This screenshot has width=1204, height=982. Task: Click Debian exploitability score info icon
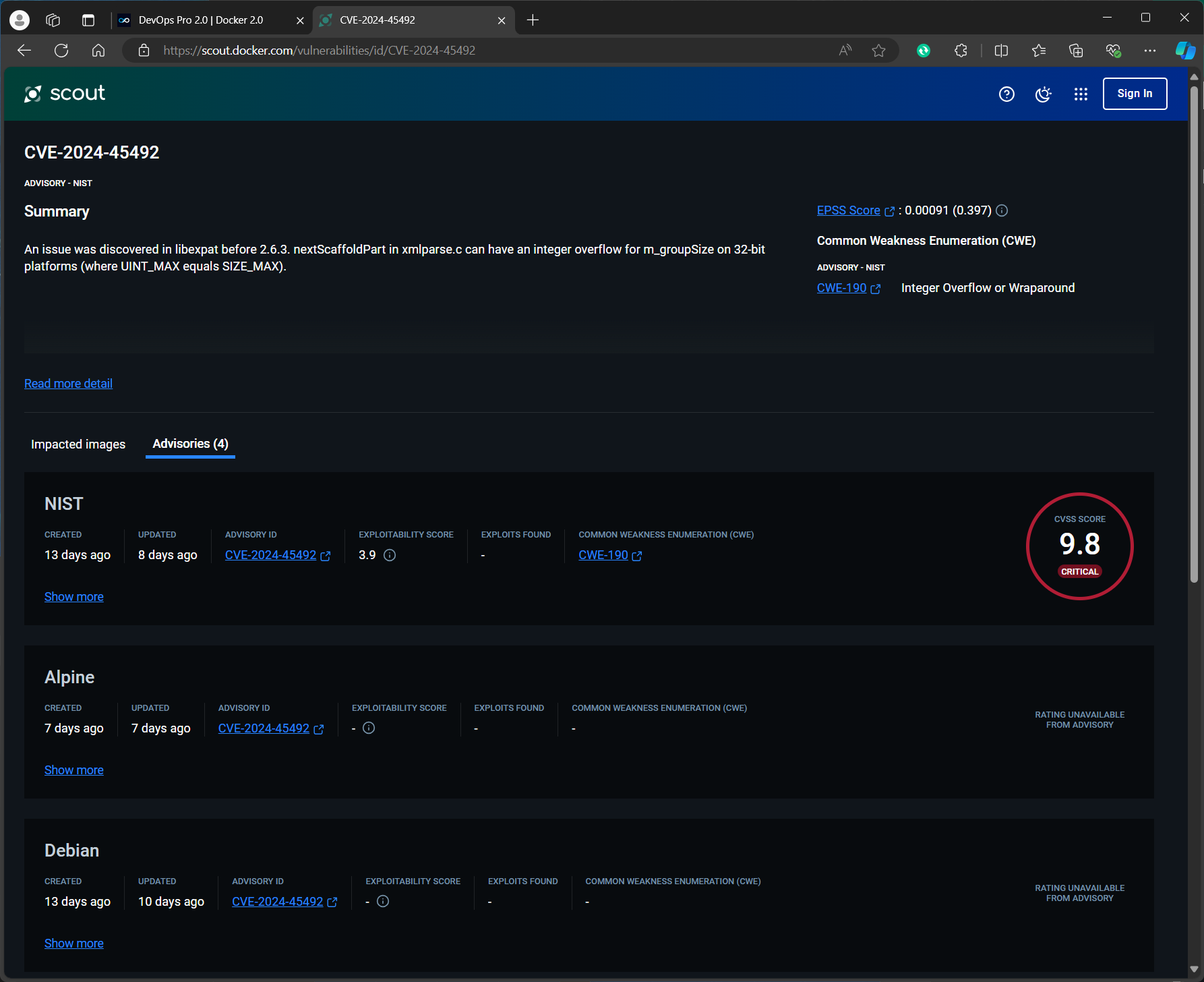coord(383,901)
